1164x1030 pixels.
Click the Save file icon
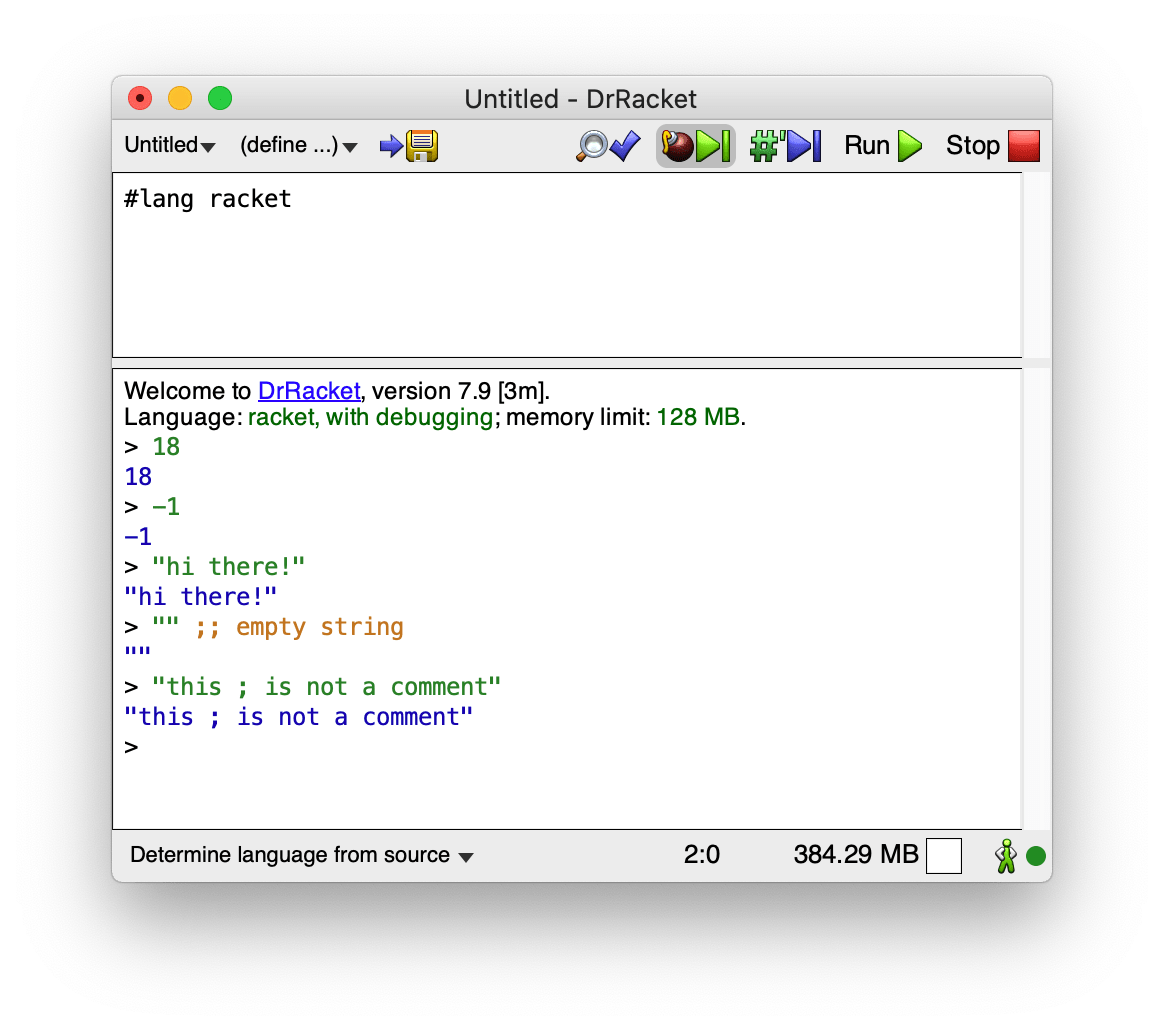point(424,146)
